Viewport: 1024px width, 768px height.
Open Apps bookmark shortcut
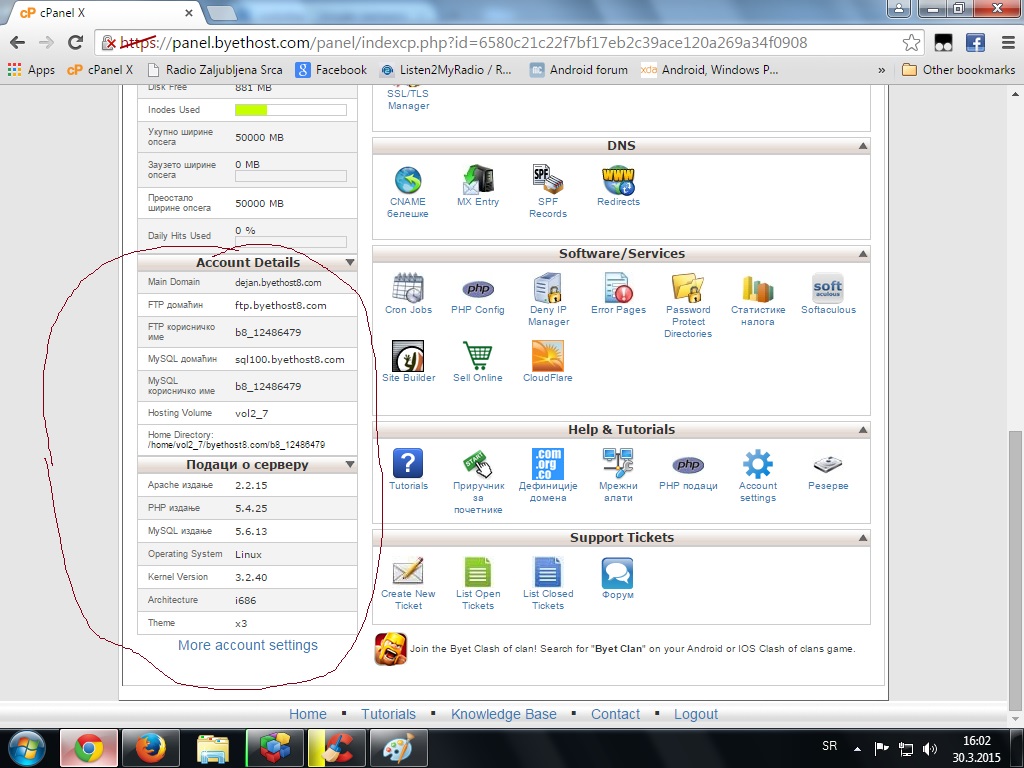[x=31, y=70]
